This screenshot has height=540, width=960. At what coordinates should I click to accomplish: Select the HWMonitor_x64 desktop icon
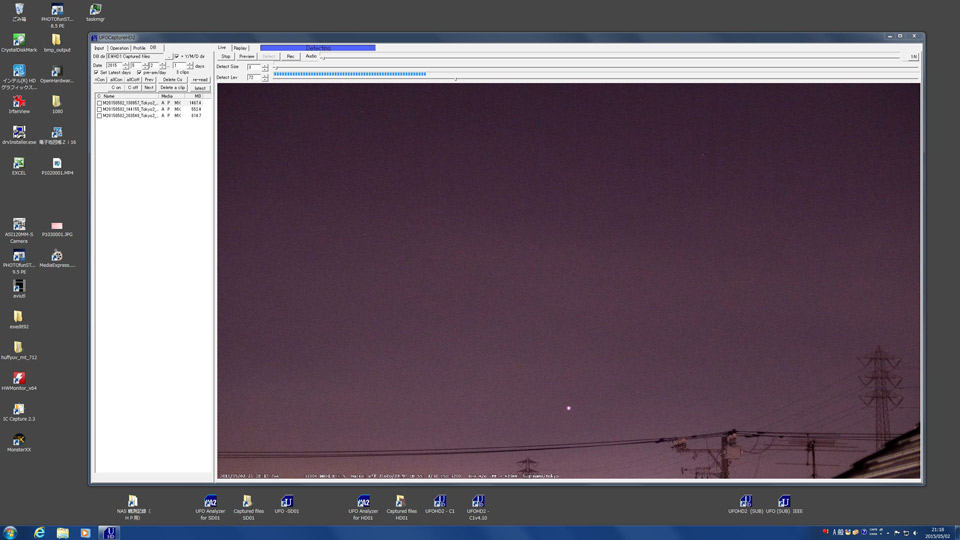[19, 381]
